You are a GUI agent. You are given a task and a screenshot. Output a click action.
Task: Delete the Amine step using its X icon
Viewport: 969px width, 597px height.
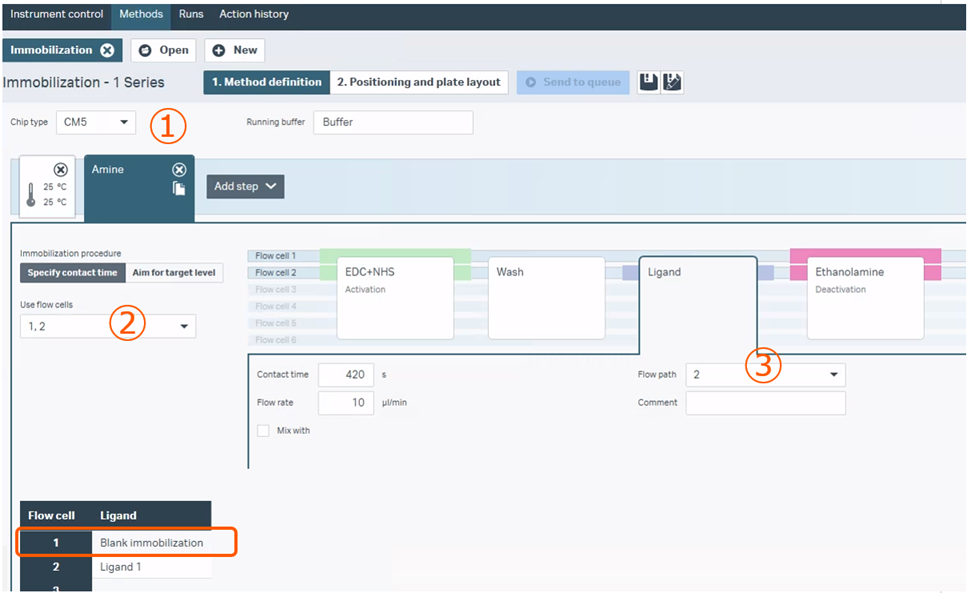click(179, 170)
